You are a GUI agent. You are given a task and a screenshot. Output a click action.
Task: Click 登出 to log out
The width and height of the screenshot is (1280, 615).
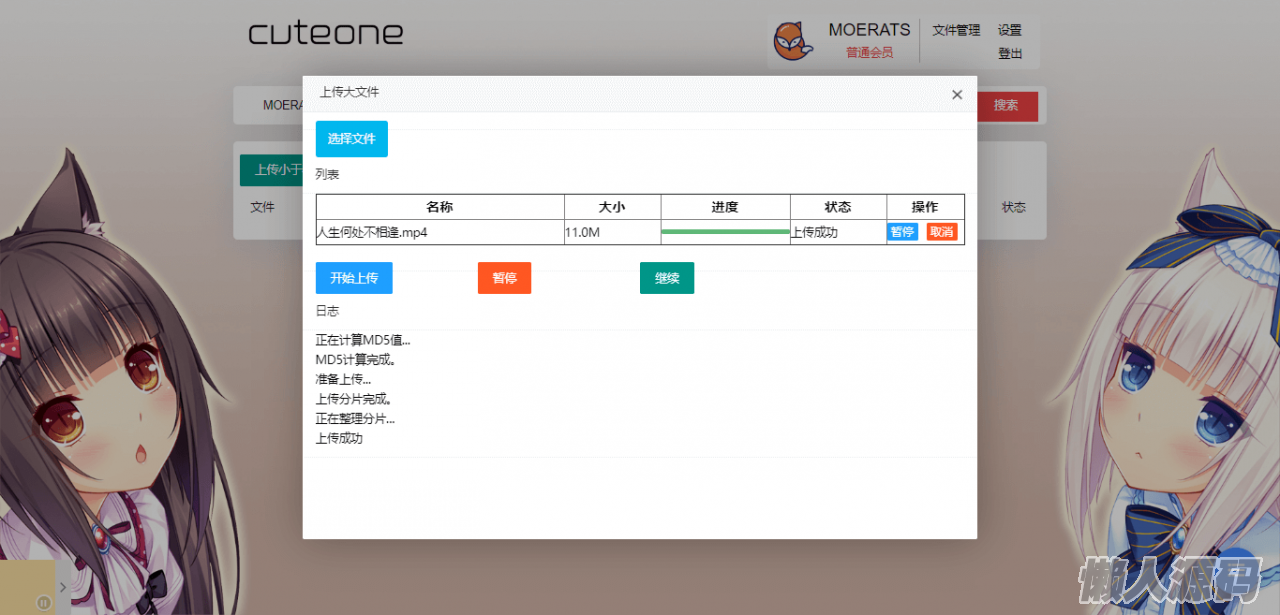[x=1010, y=54]
